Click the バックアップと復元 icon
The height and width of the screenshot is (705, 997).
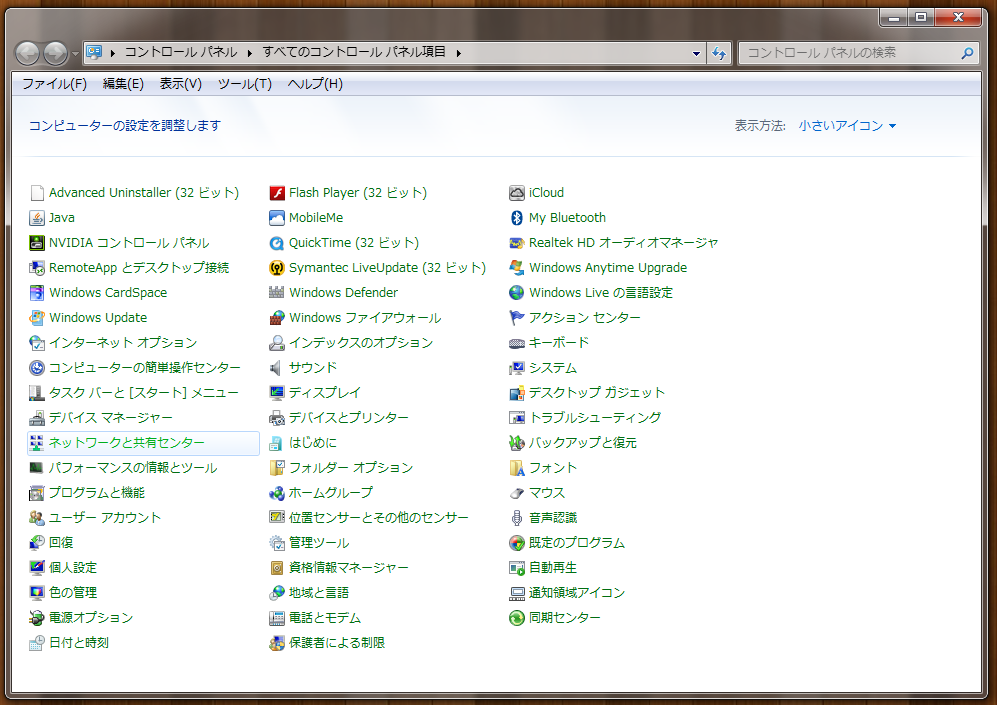516,442
